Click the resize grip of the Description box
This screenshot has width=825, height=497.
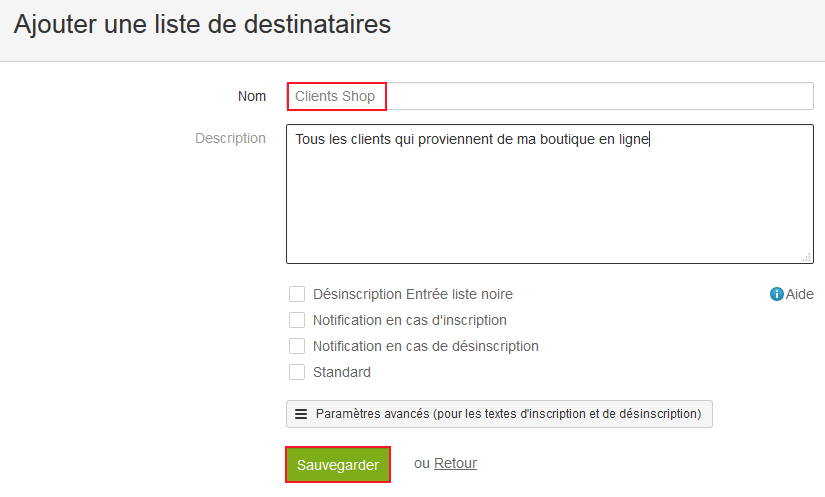(x=807, y=257)
